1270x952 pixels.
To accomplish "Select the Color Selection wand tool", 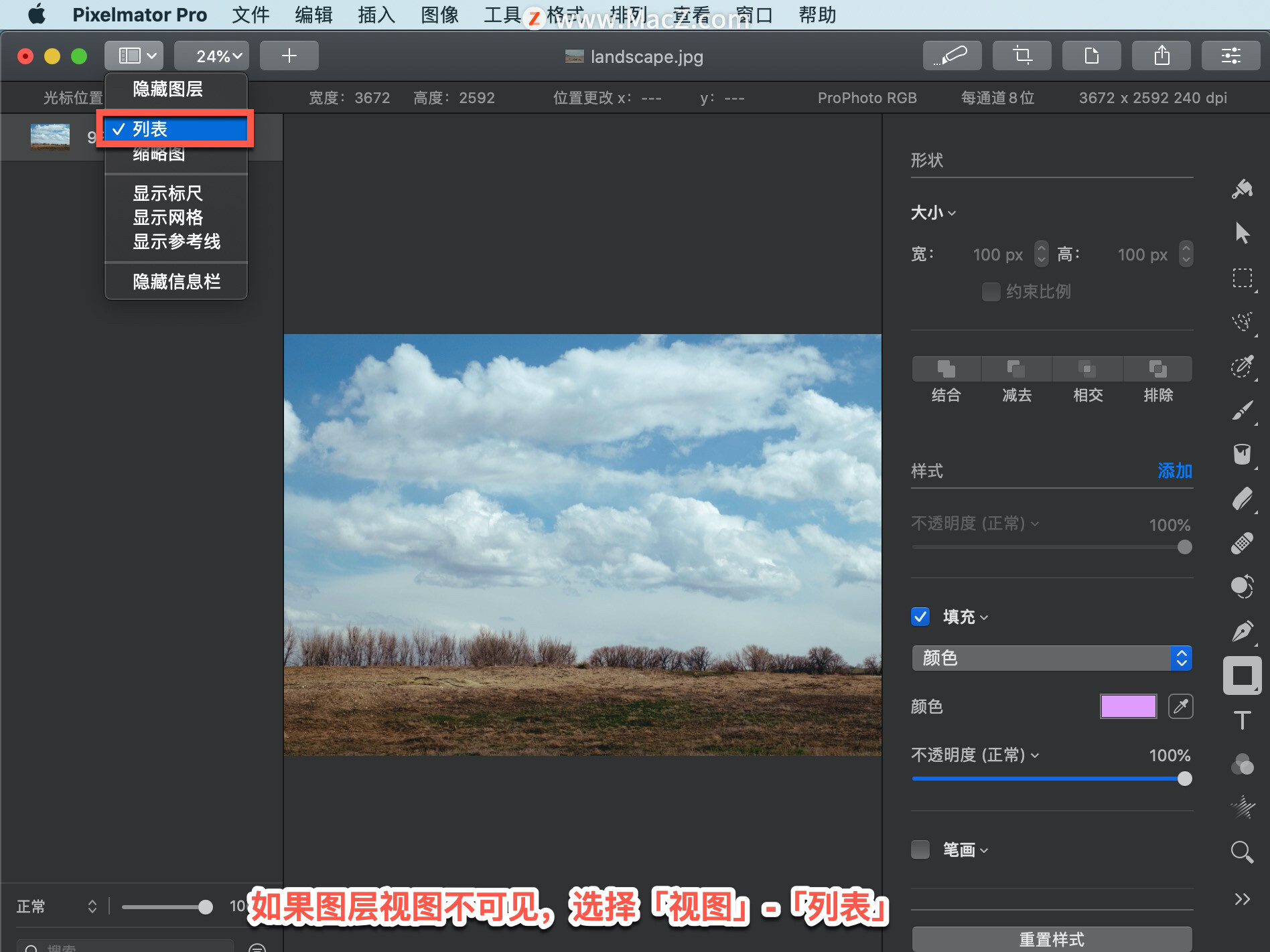I will pyautogui.click(x=1242, y=366).
